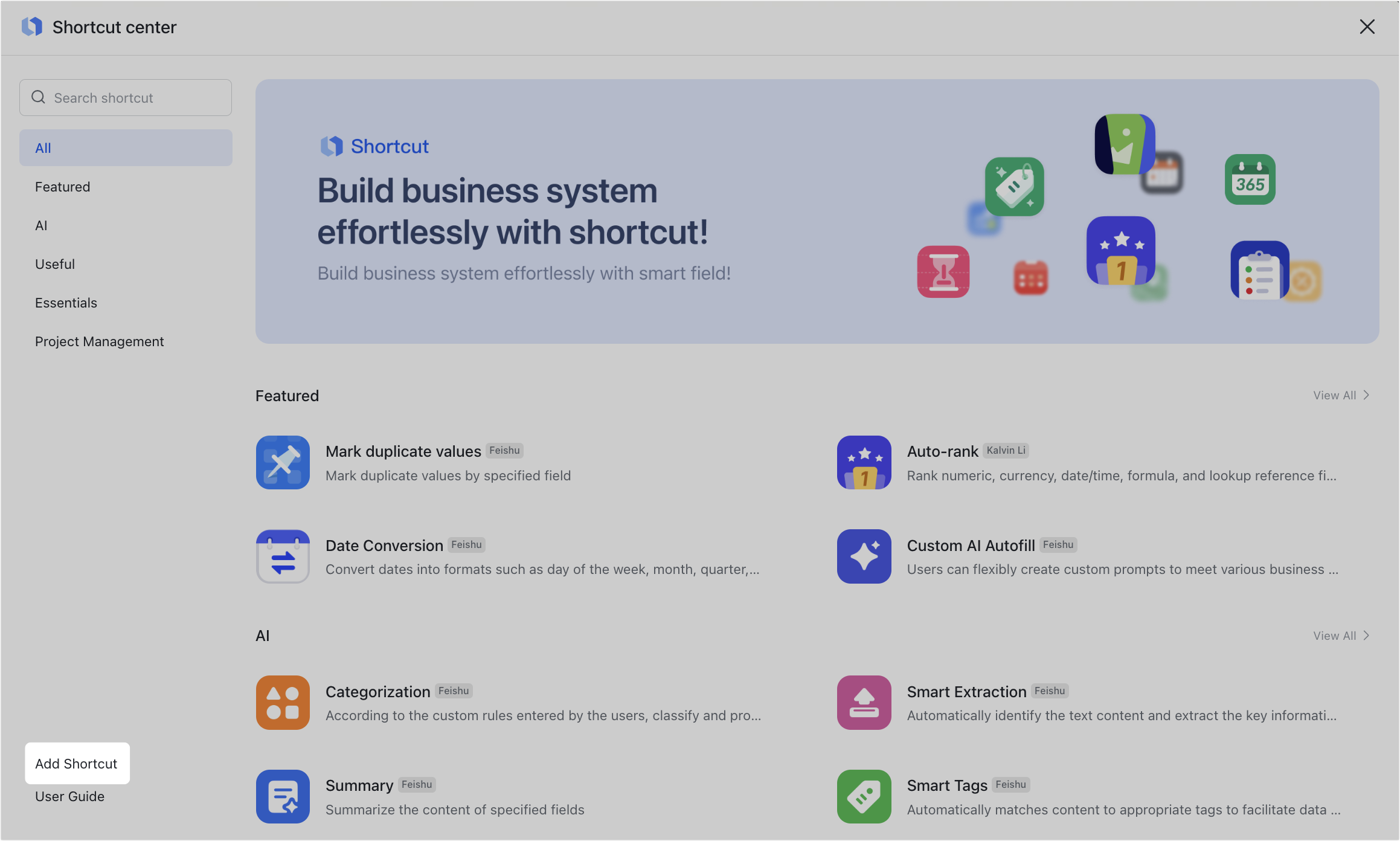This screenshot has height=841, width=1400.
Task: Click the search magnifier icon
Action: (39, 97)
